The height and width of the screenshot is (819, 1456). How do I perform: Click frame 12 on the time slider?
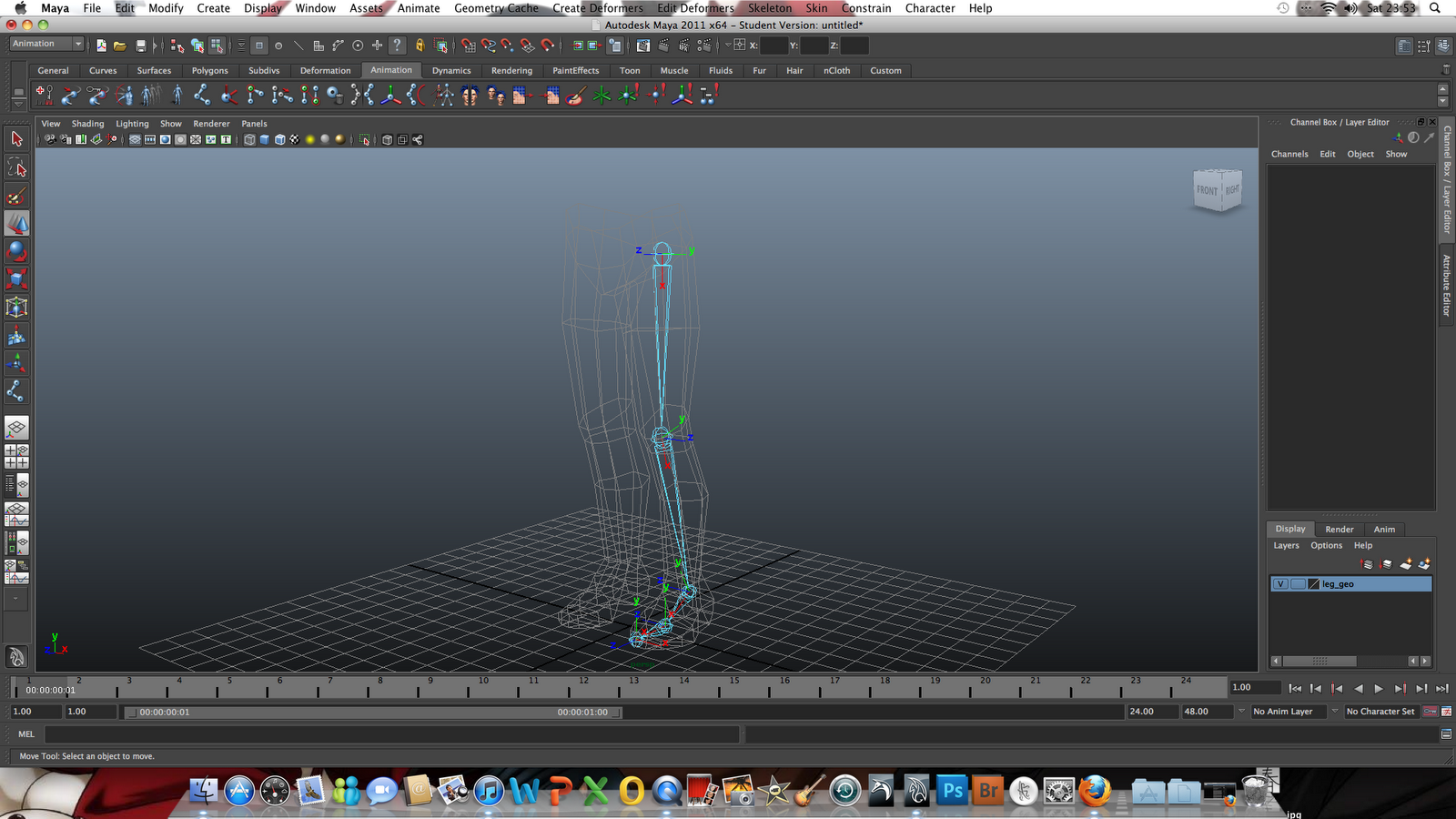582,688
